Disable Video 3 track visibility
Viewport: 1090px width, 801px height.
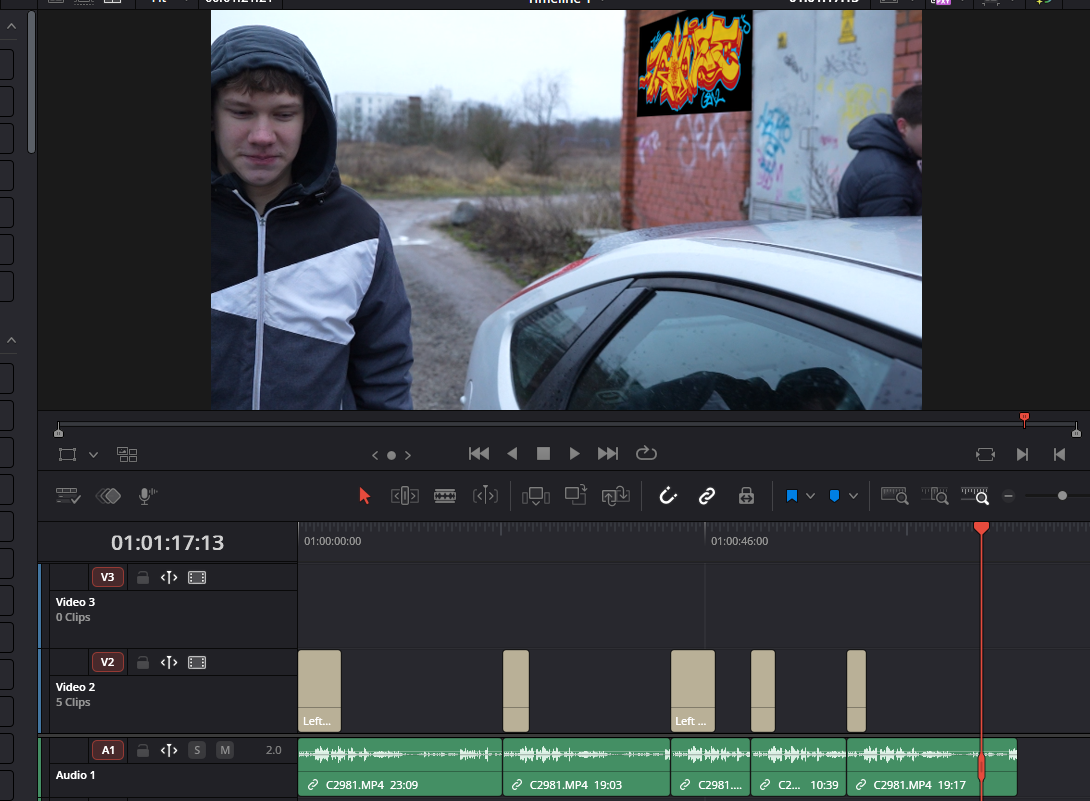197,578
